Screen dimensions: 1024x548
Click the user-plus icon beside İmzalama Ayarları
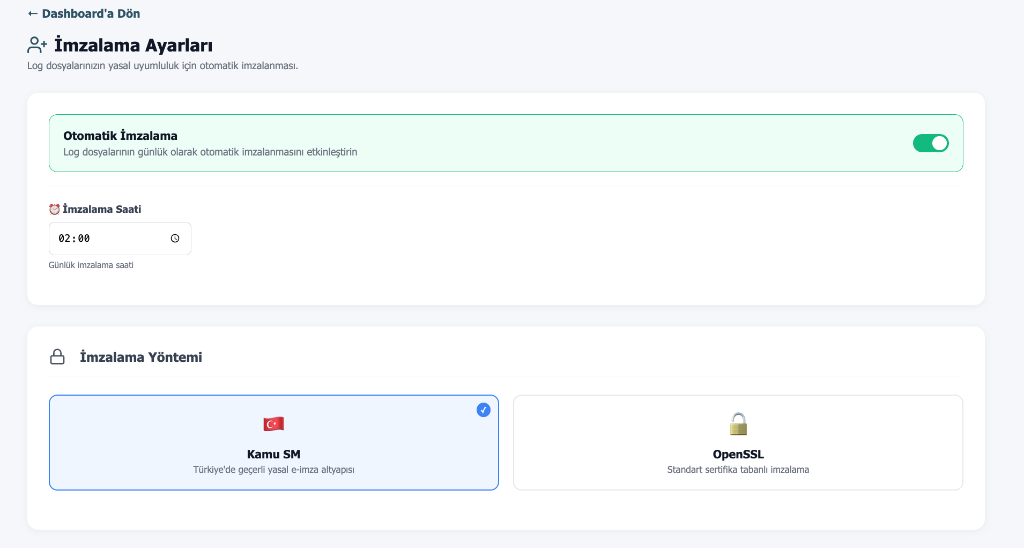pos(37,45)
